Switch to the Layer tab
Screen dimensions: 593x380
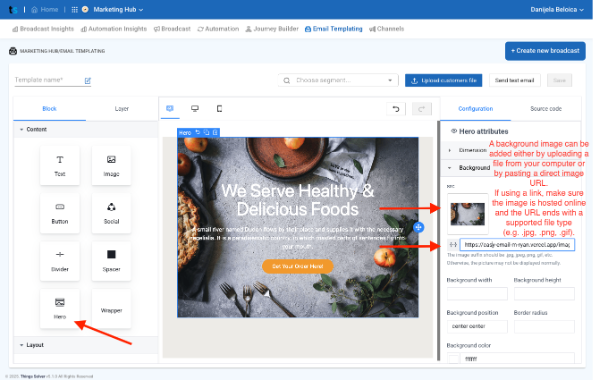(x=122, y=109)
